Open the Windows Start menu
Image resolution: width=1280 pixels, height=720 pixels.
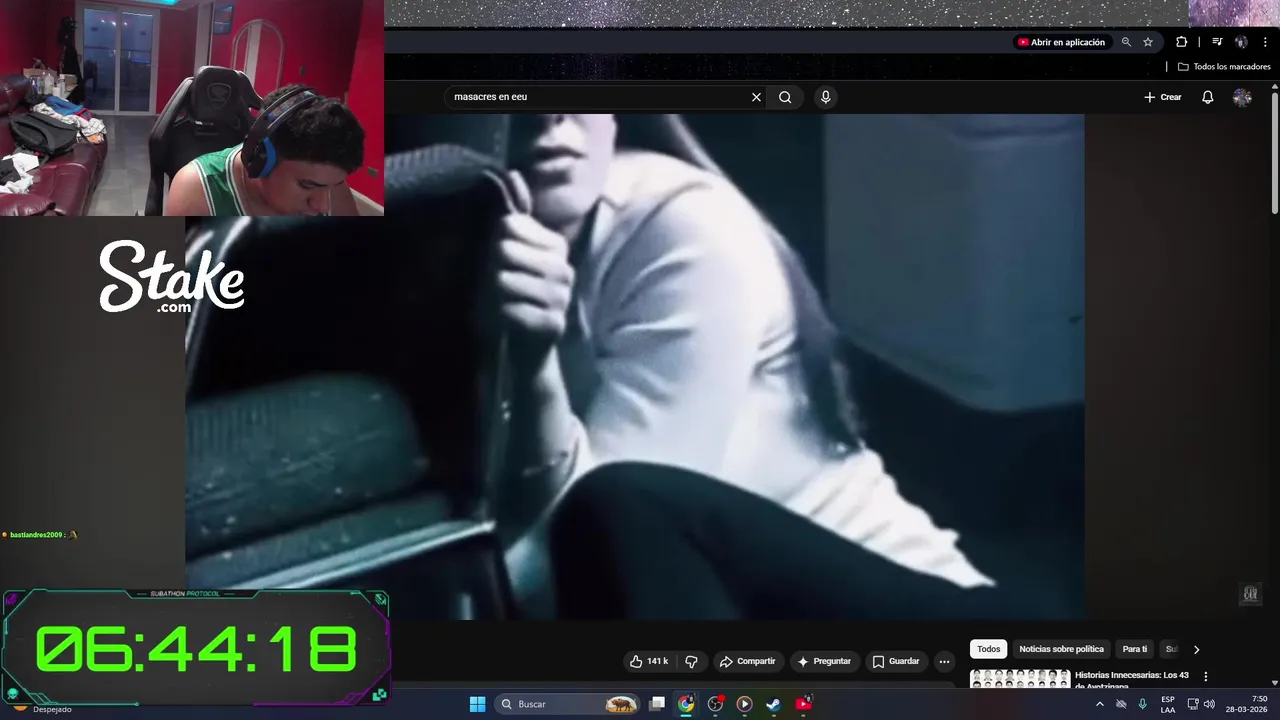477,704
